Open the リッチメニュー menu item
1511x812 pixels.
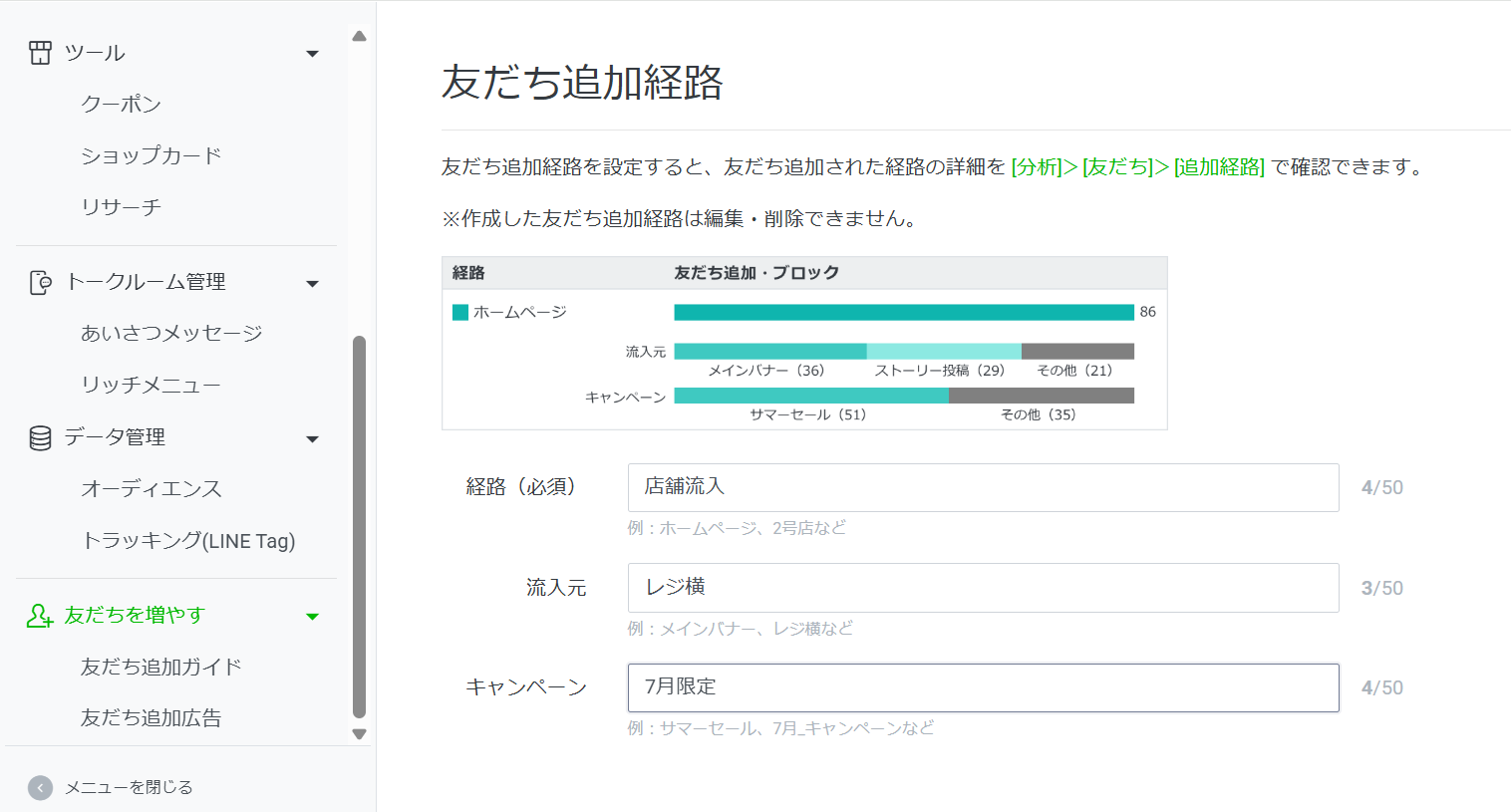pyautogui.click(x=151, y=386)
